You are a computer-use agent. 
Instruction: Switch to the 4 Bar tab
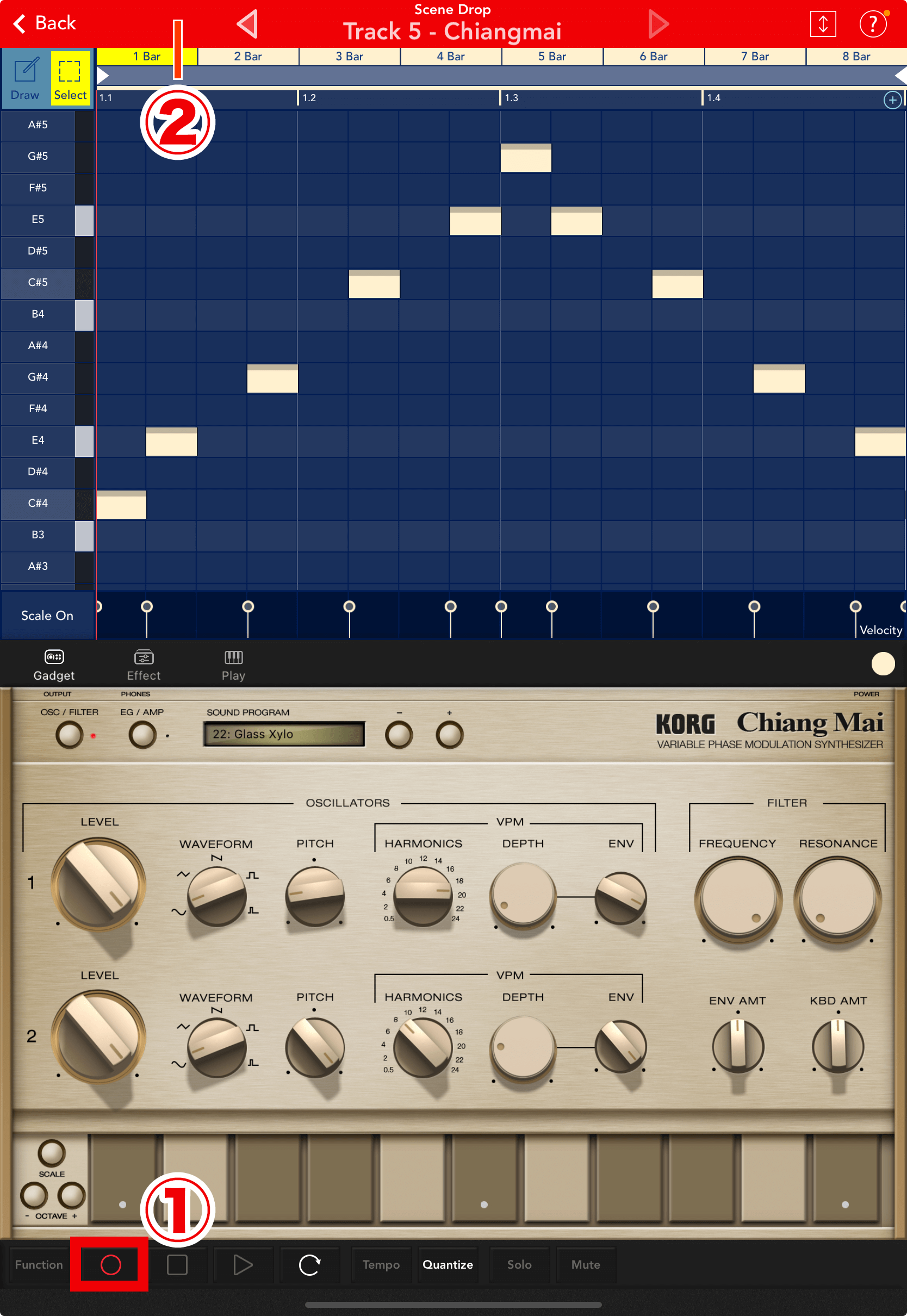click(451, 56)
